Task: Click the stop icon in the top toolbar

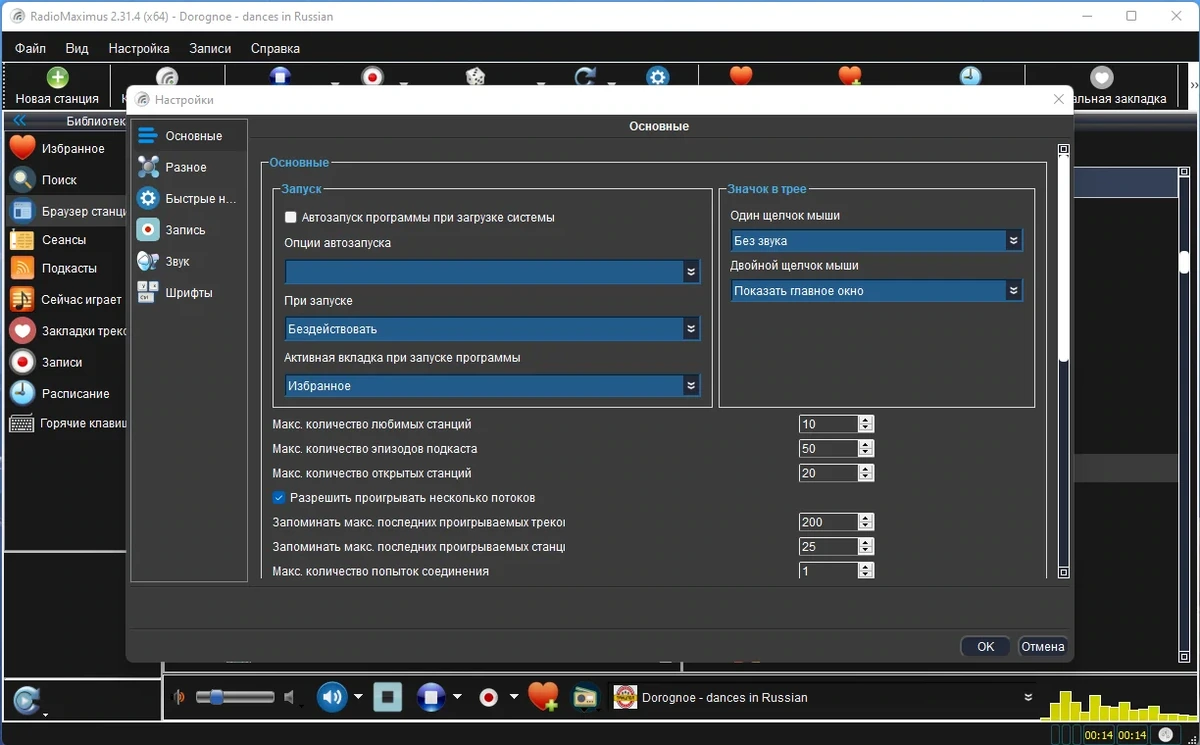Action: 281,77
